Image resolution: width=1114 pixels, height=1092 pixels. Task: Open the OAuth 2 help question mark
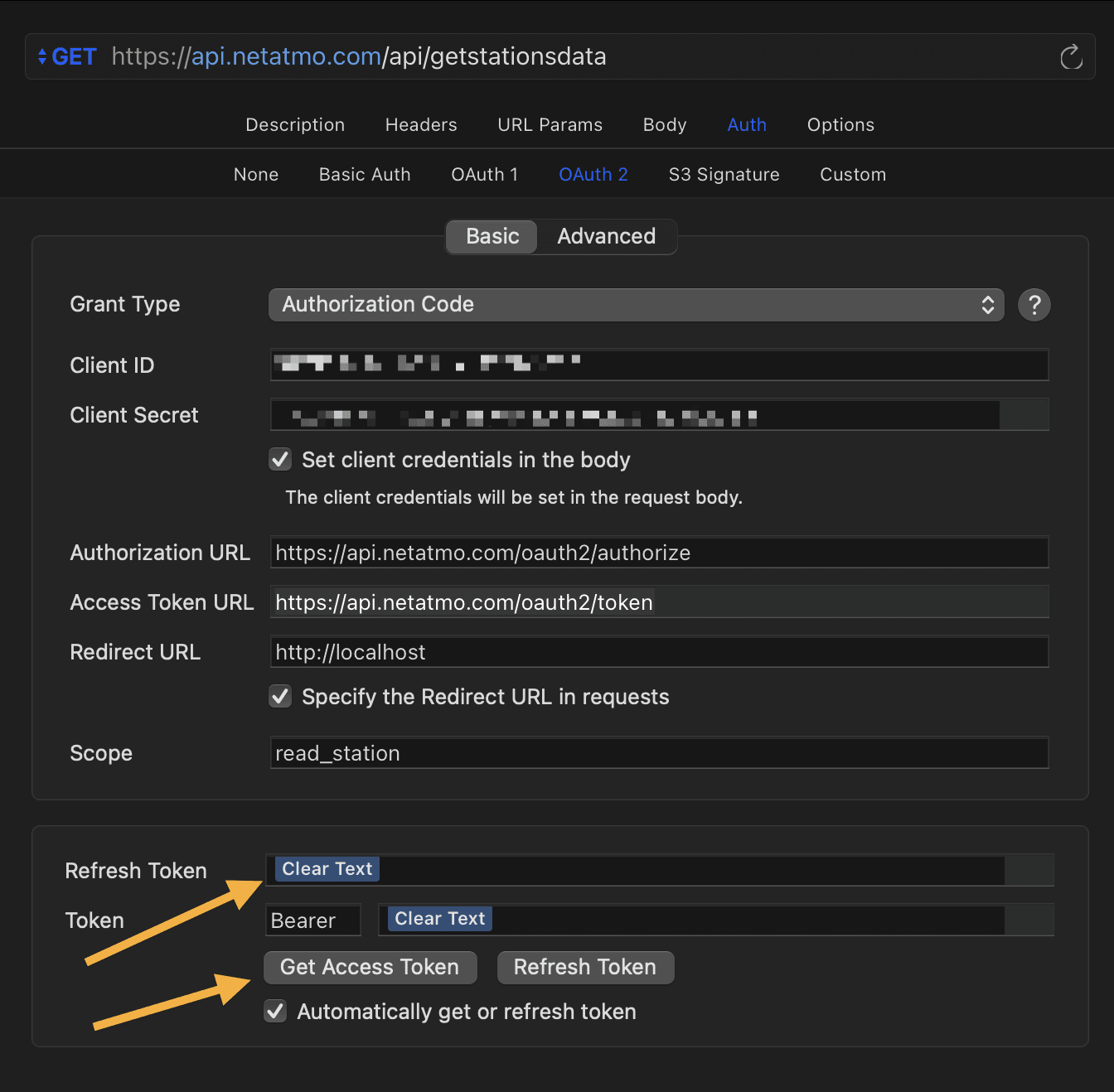click(1034, 305)
